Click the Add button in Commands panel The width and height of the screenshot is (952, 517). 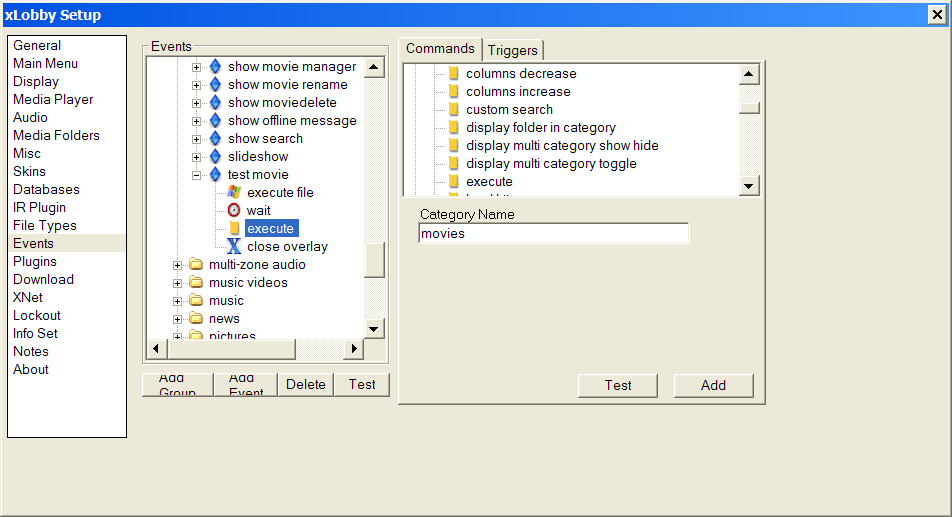[x=713, y=385]
